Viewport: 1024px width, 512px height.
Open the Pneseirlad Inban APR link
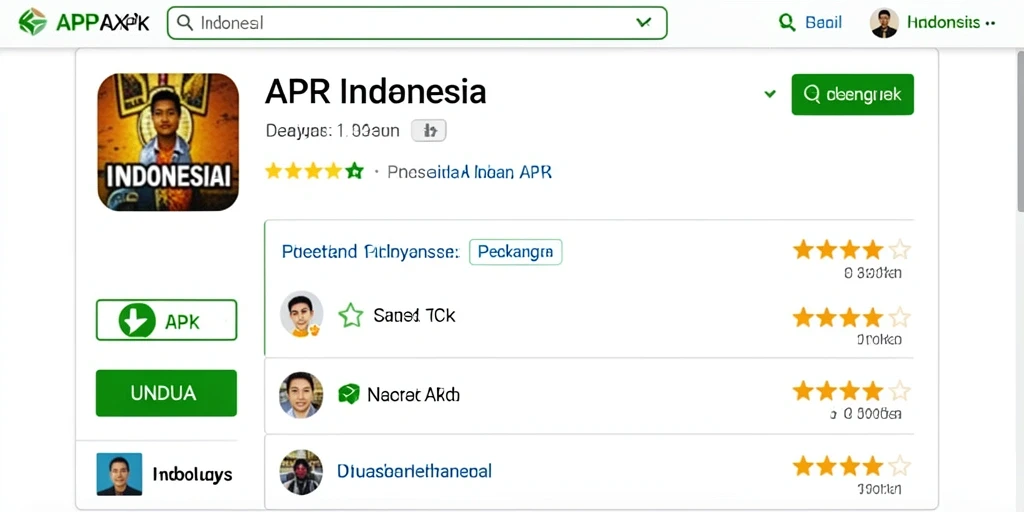click(470, 172)
